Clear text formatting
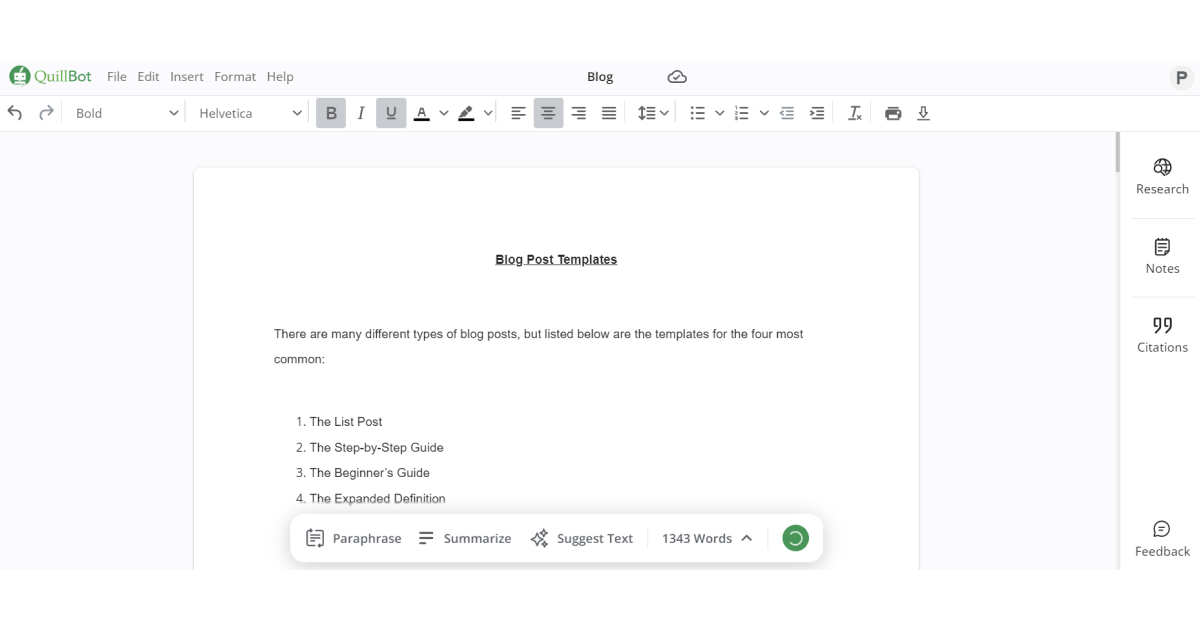 855,113
